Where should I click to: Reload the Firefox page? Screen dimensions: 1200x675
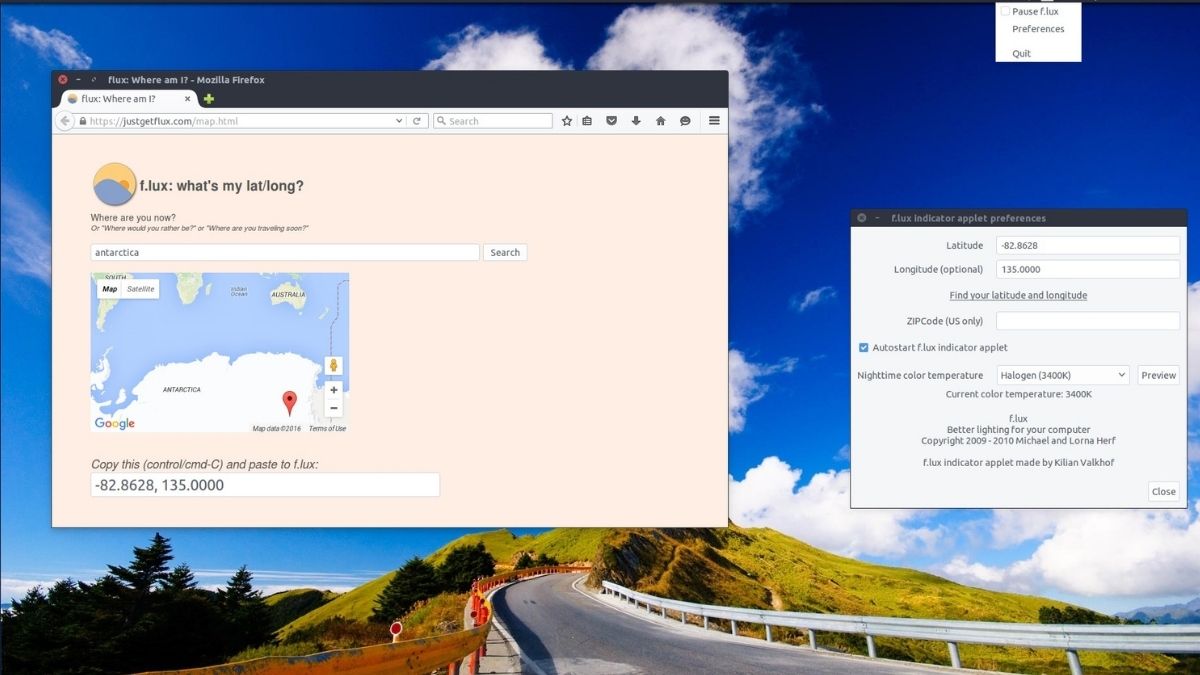[417, 121]
